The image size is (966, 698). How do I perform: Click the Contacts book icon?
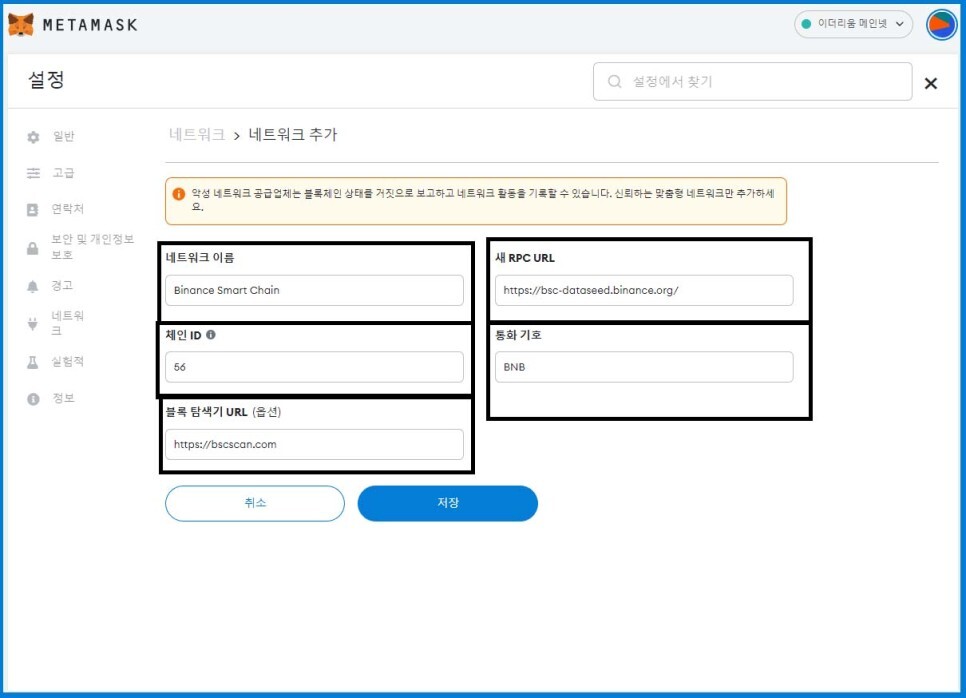point(33,209)
